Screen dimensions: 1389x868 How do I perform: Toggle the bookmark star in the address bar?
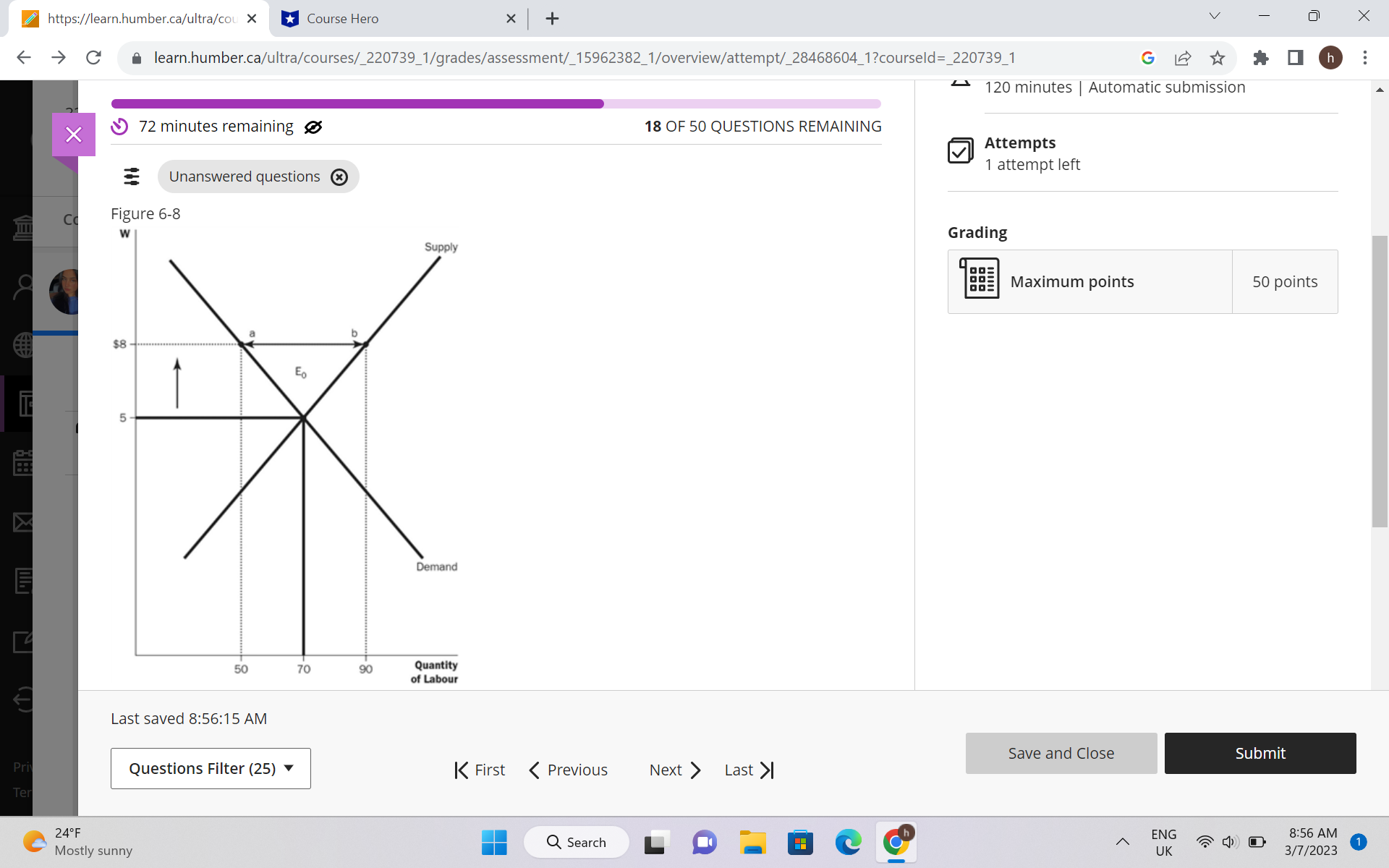tap(1218, 58)
